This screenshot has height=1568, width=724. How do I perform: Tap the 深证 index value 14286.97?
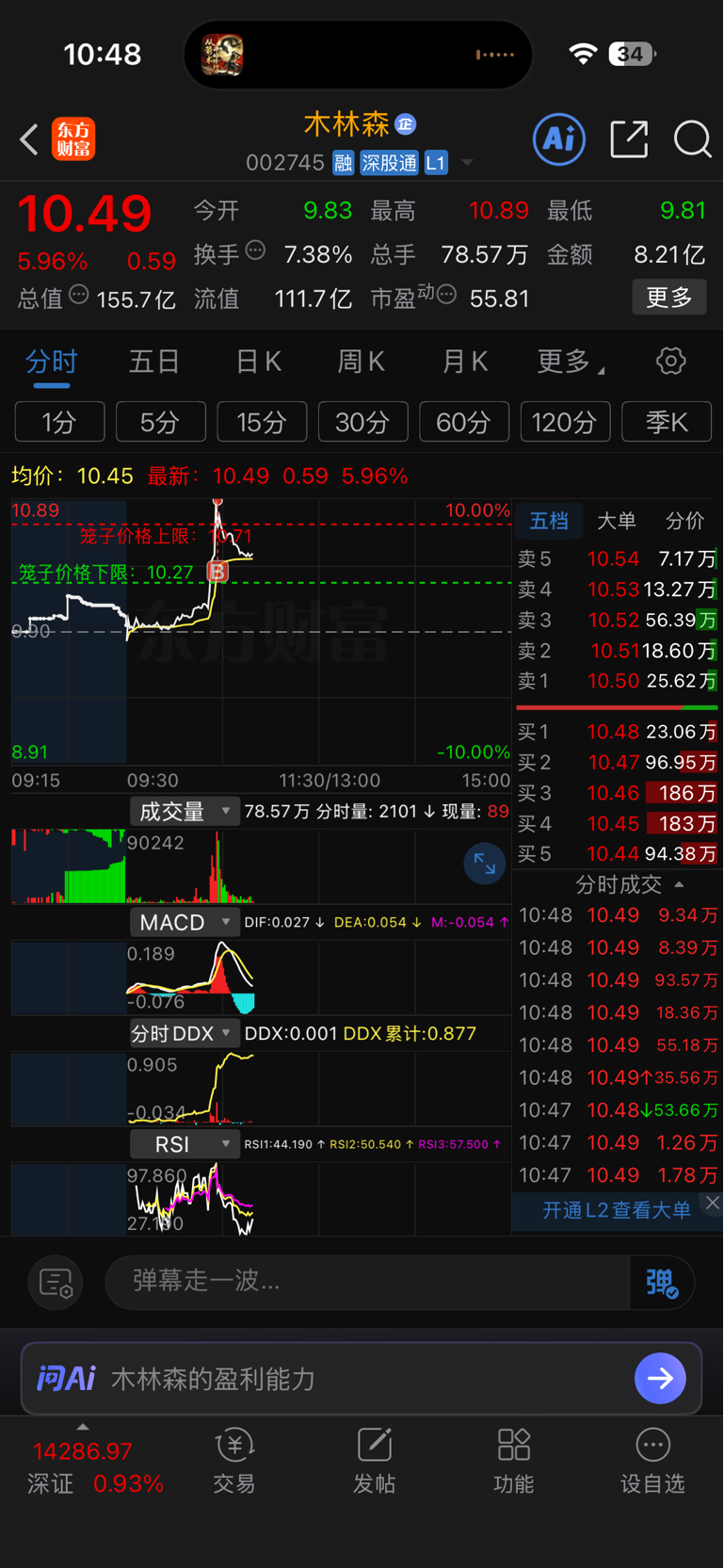[x=83, y=1451]
